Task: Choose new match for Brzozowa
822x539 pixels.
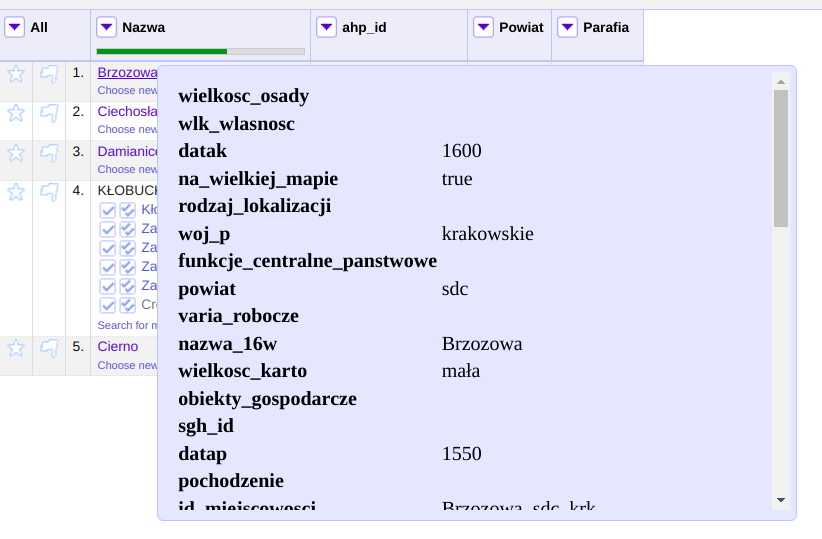Action: point(127,90)
